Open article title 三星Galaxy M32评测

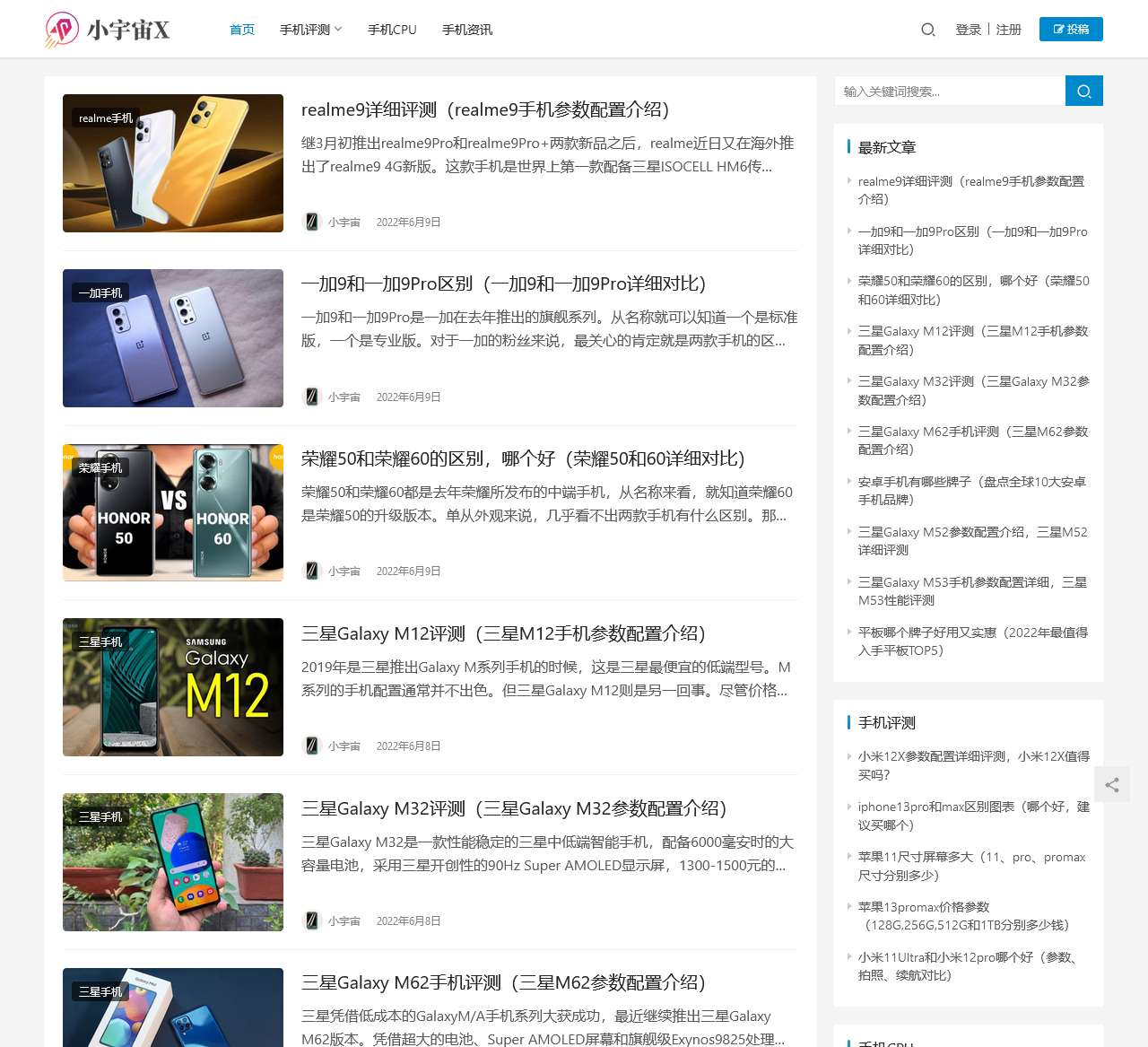point(514,808)
